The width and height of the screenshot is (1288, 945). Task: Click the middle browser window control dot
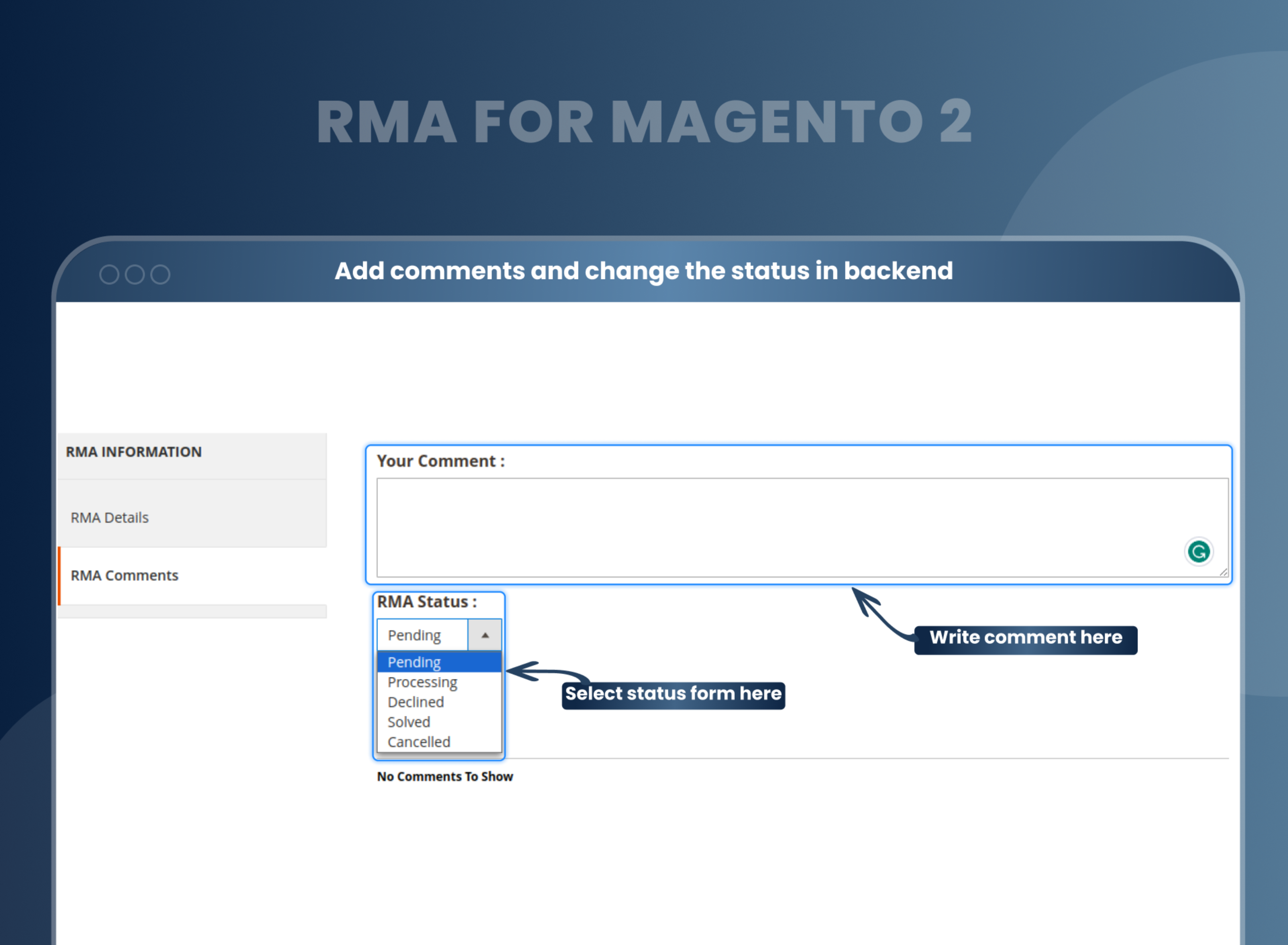click(x=135, y=274)
